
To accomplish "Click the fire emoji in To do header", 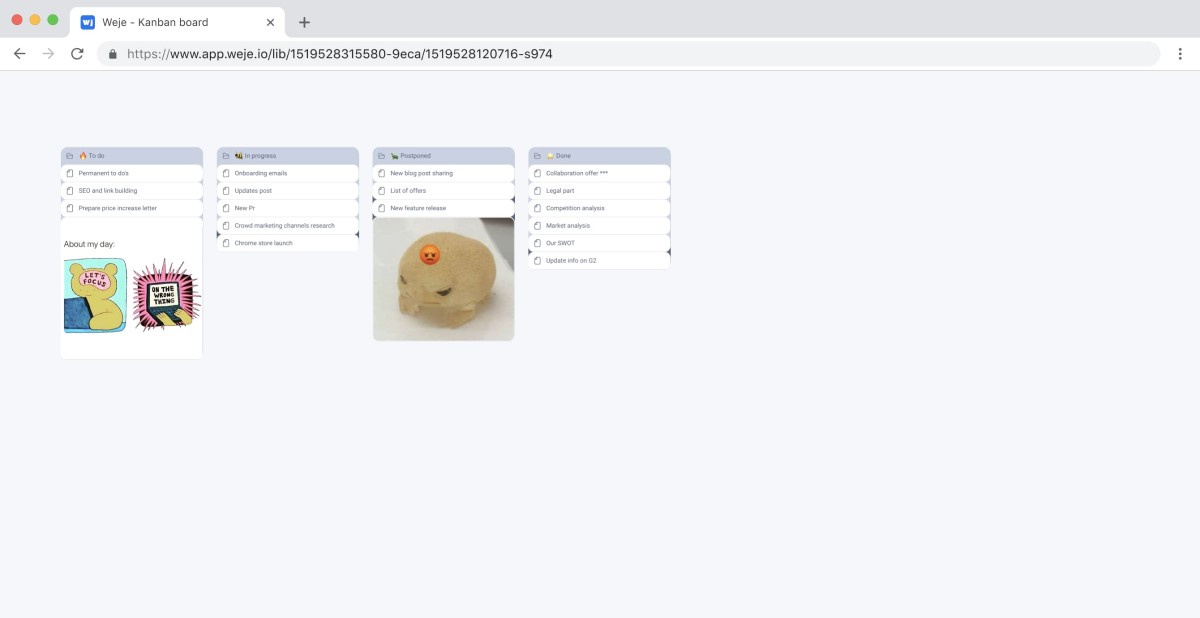I will tap(83, 156).
